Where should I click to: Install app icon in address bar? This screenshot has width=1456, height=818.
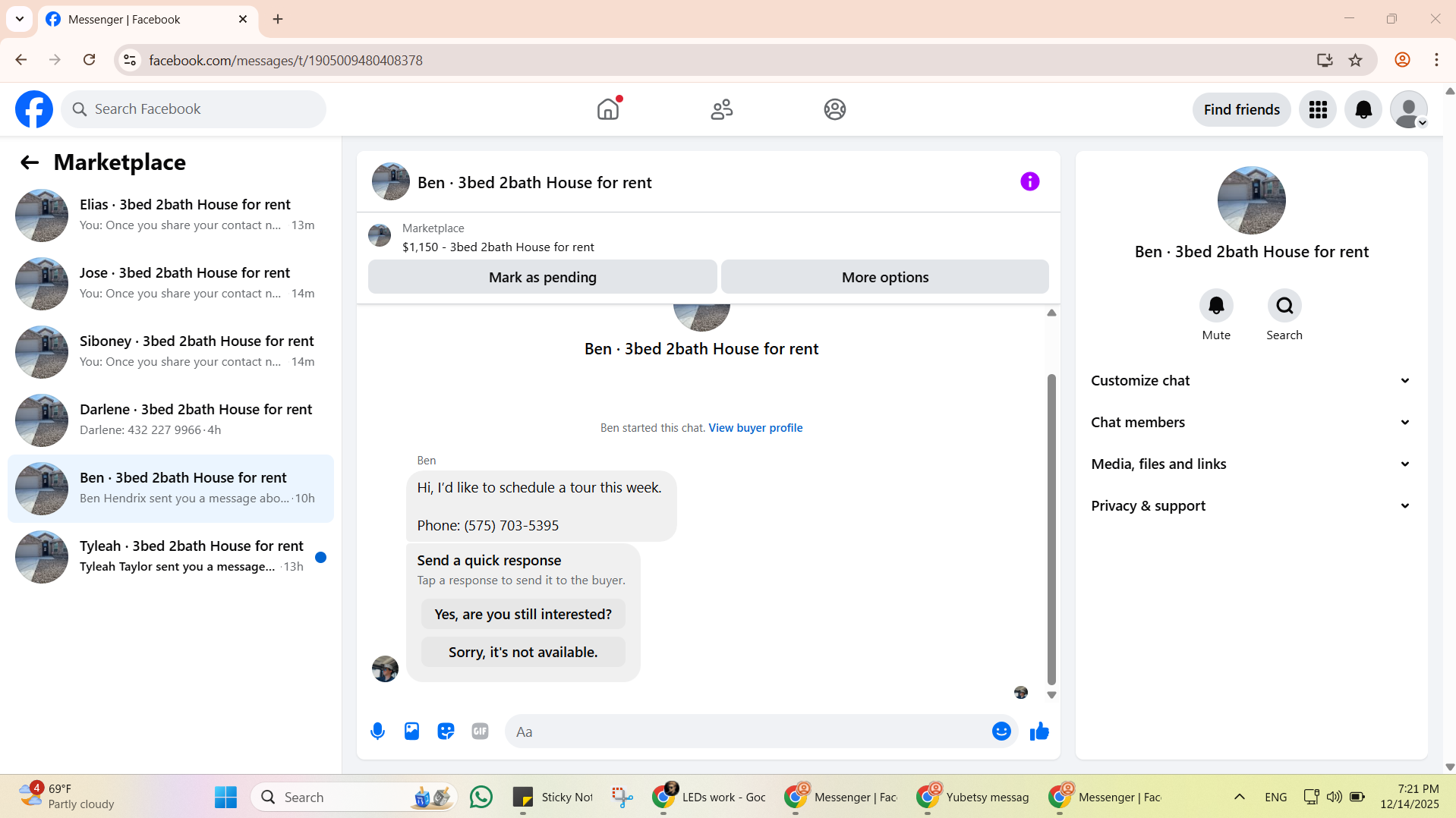(1325, 60)
